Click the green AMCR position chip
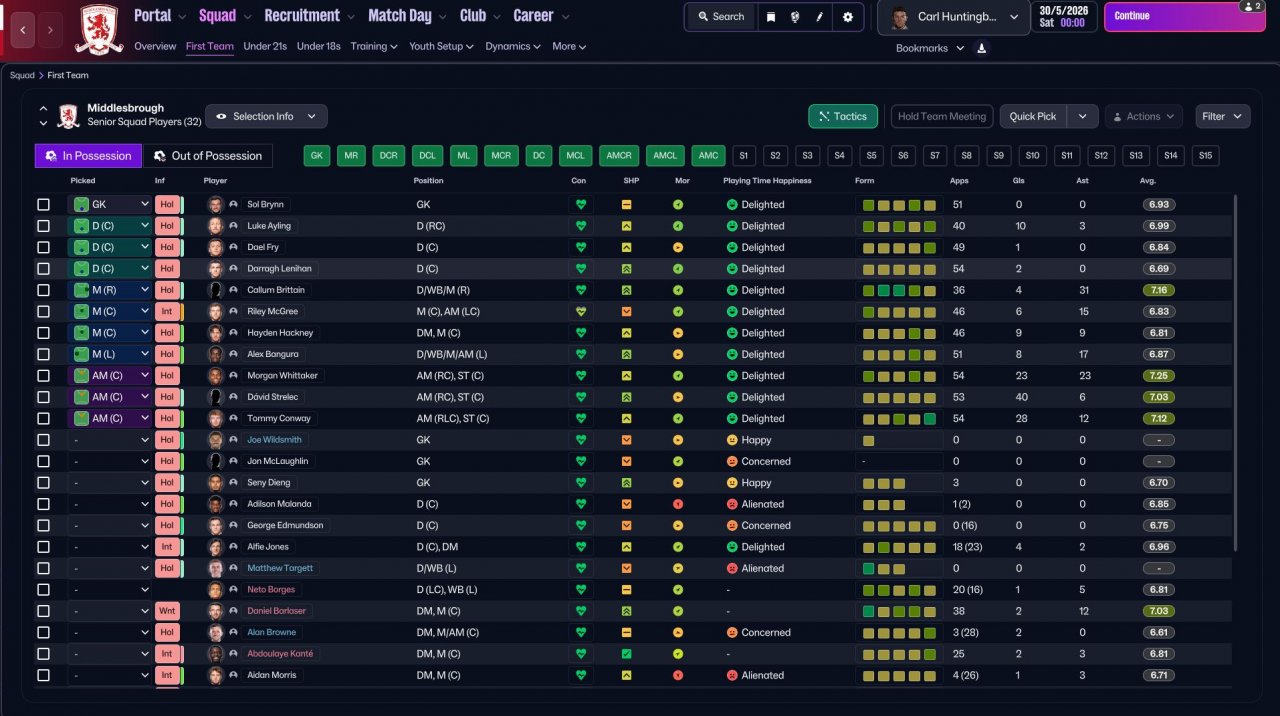1280x716 pixels. tap(619, 156)
